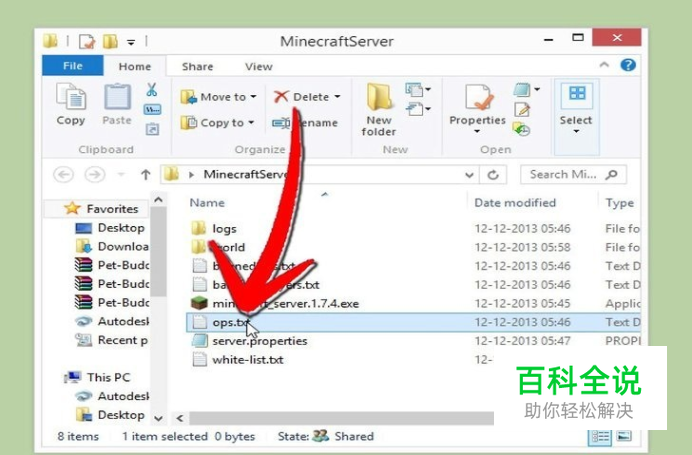The height and width of the screenshot is (455, 692).
Task: Select the ops.txt file
Action: click(413, 322)
